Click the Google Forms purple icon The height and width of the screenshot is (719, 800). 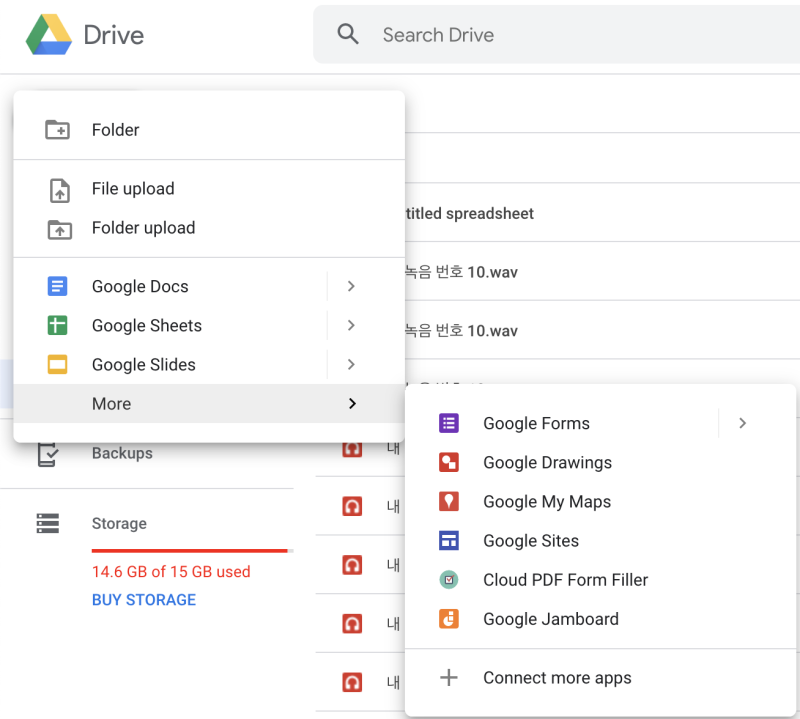[x=449, y=423]
